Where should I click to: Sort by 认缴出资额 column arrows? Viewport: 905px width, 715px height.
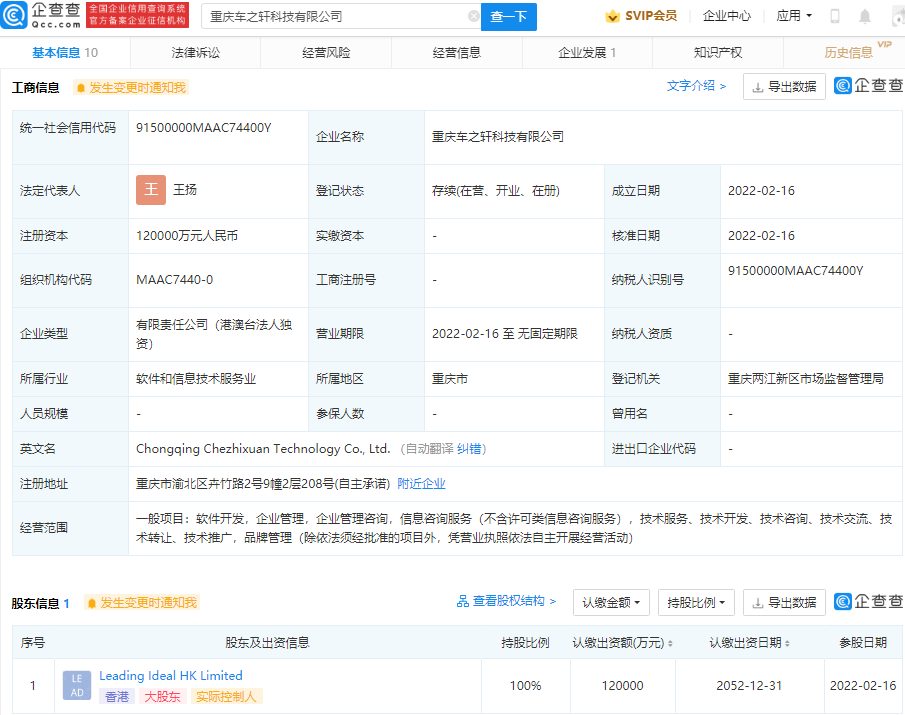click(670, 643)
